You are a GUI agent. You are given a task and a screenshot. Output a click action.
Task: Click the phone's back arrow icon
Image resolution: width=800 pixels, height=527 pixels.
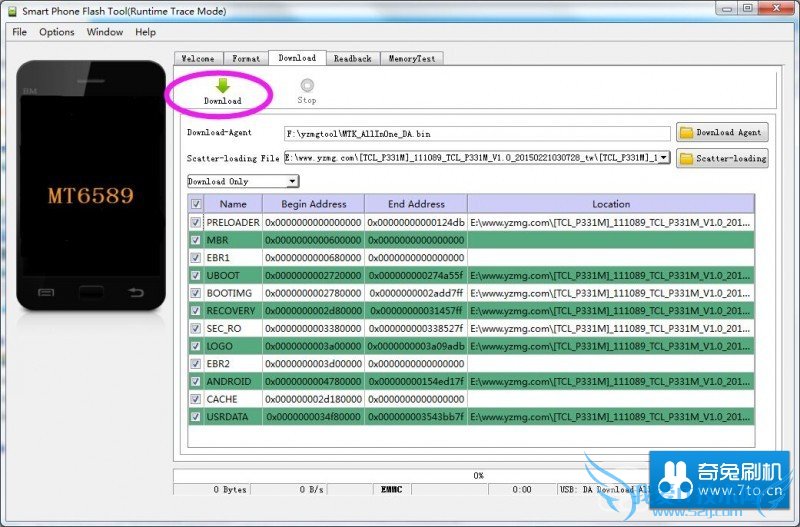pyautogui.click(x=136, y=292)
